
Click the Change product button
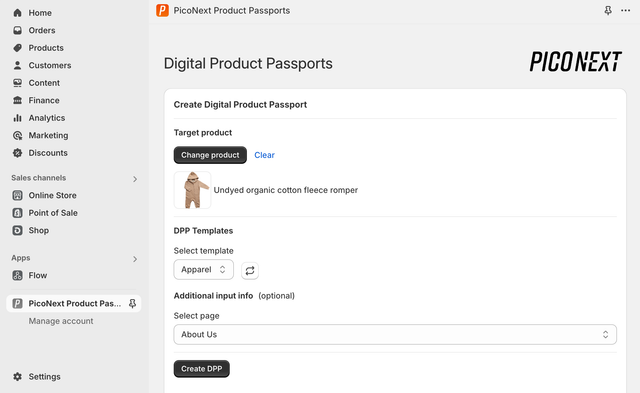tap(210, 155)
